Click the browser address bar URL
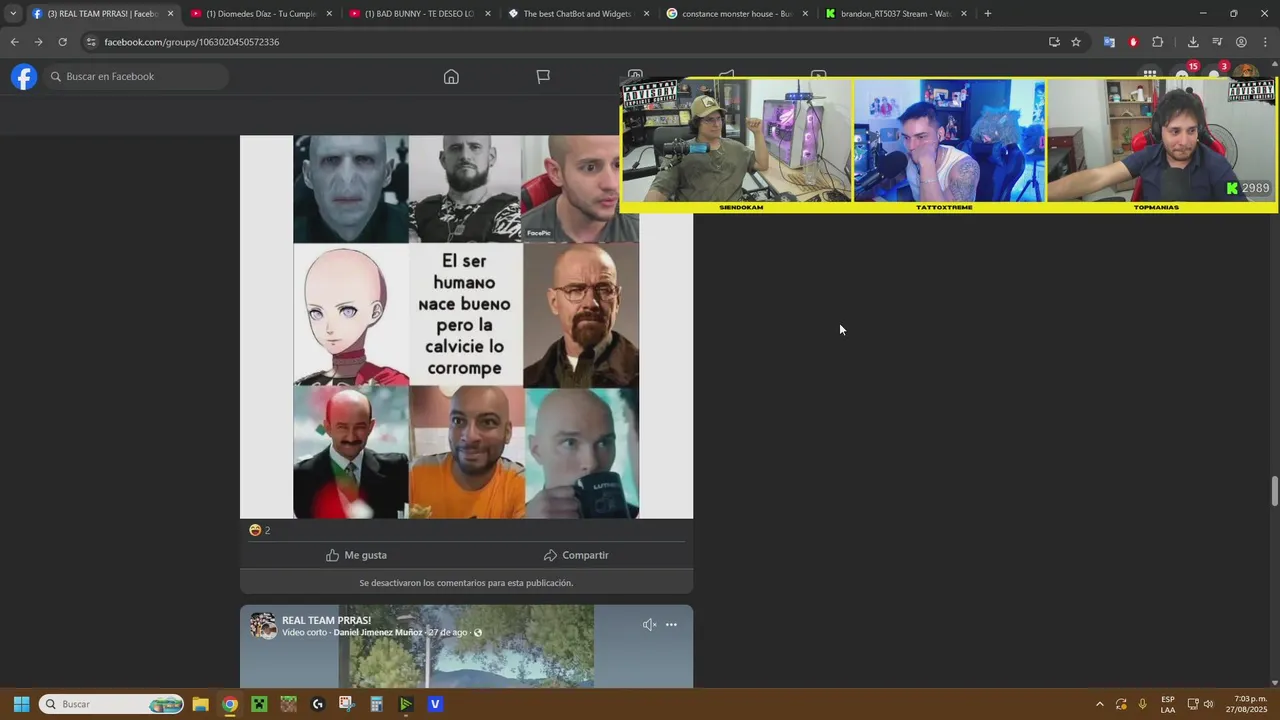 [191, 42]
